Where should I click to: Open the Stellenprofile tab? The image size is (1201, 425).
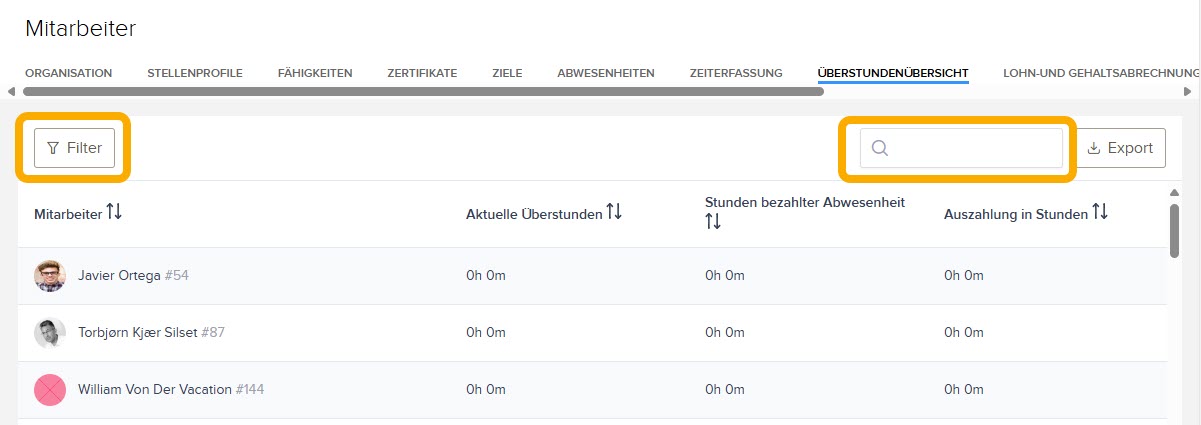pyautogui.click(x=195, y=73)
